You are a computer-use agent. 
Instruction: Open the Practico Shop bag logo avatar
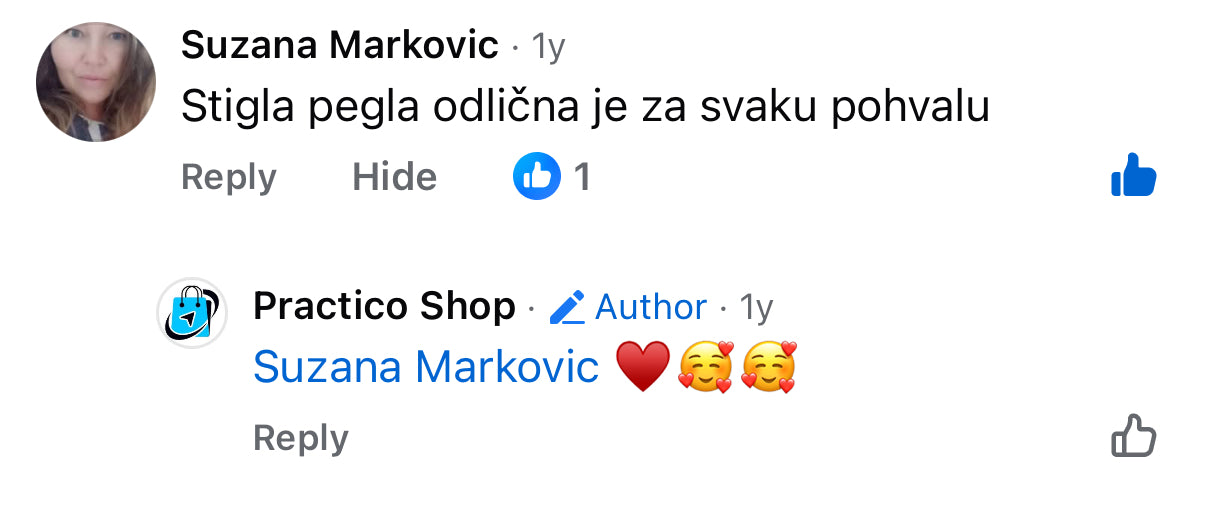pos(192,313)
